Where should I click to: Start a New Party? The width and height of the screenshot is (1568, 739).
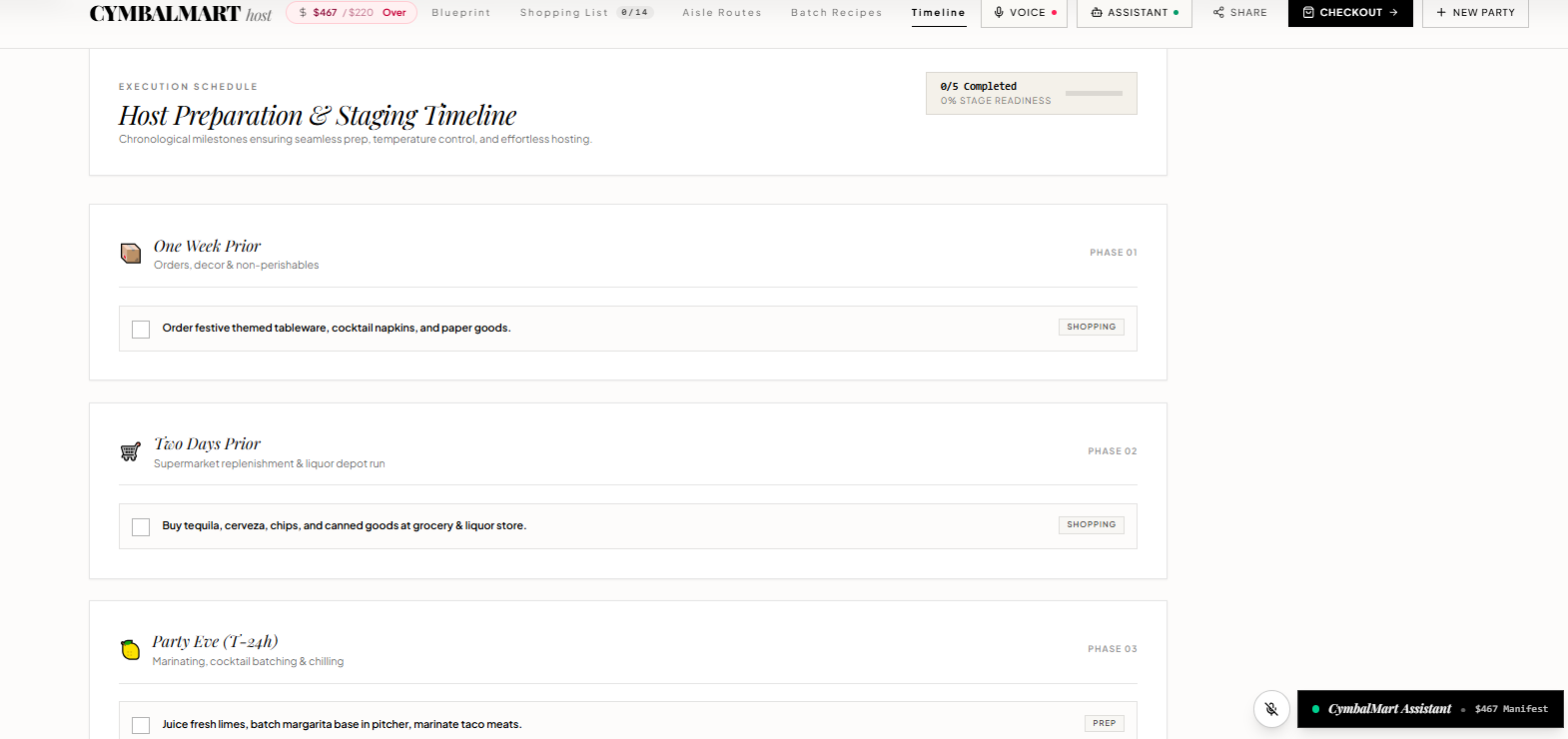pos(1475,13)
